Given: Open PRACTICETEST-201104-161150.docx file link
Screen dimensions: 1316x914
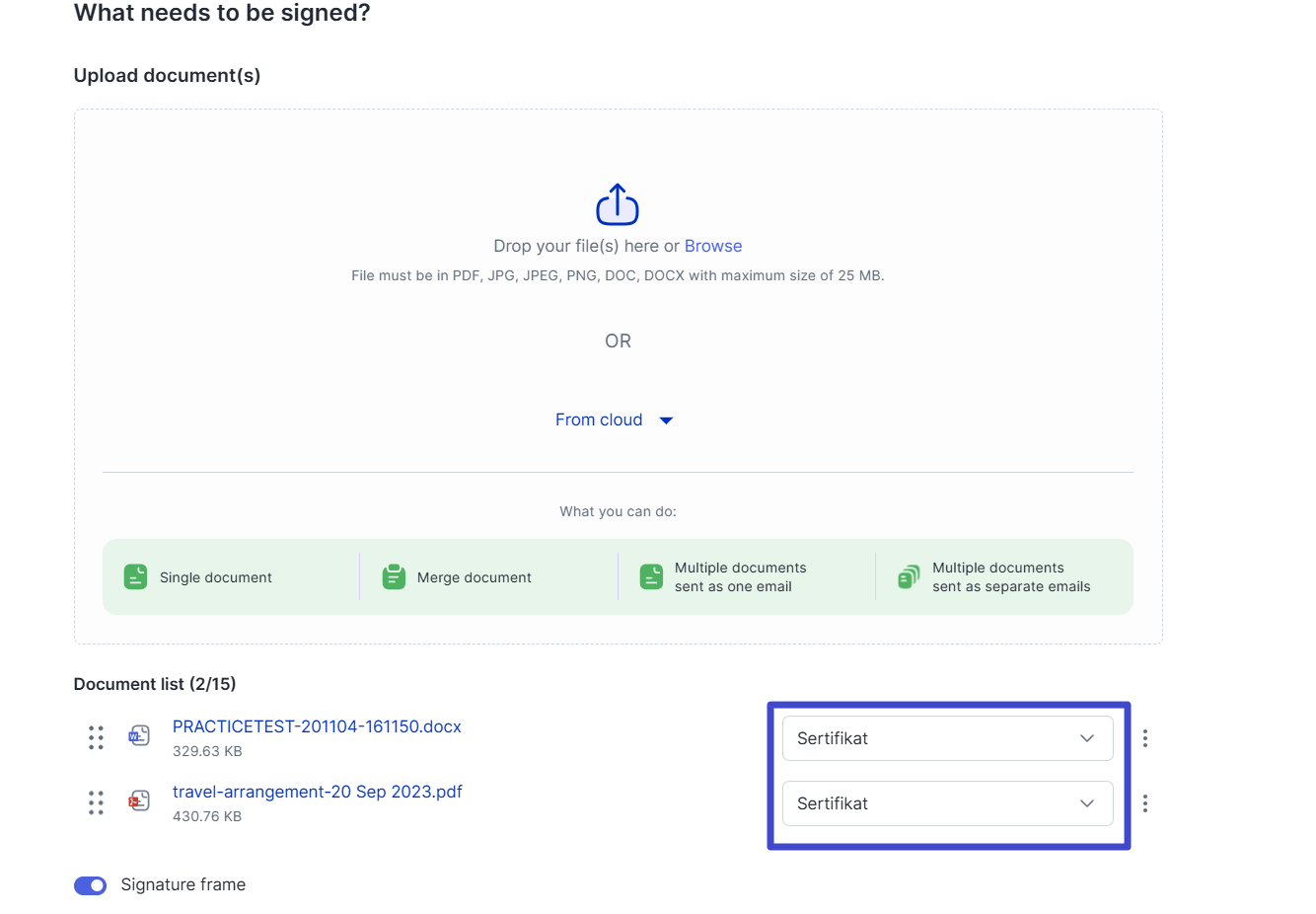Looking at the screenshot, I should tap(317, 726).
